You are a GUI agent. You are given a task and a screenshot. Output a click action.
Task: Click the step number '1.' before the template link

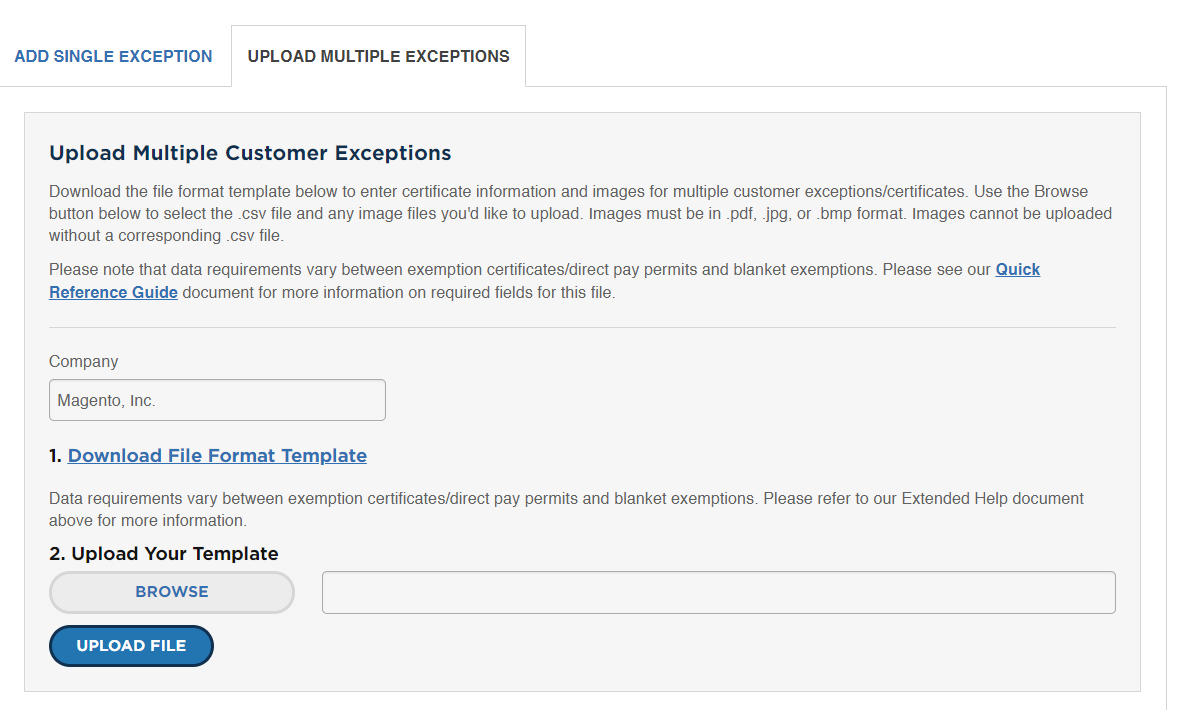(x=55, y=455)
